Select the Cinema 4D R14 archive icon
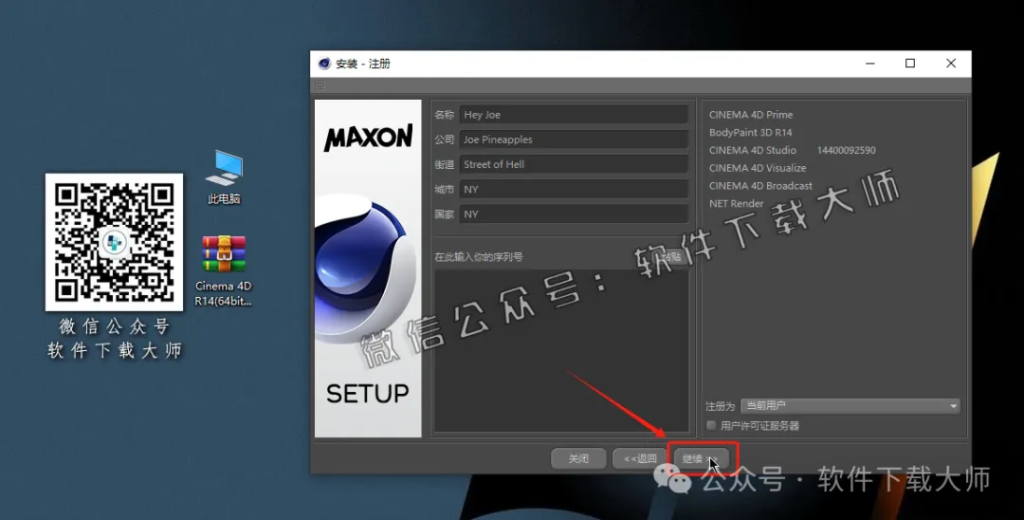 coord(223,270)
